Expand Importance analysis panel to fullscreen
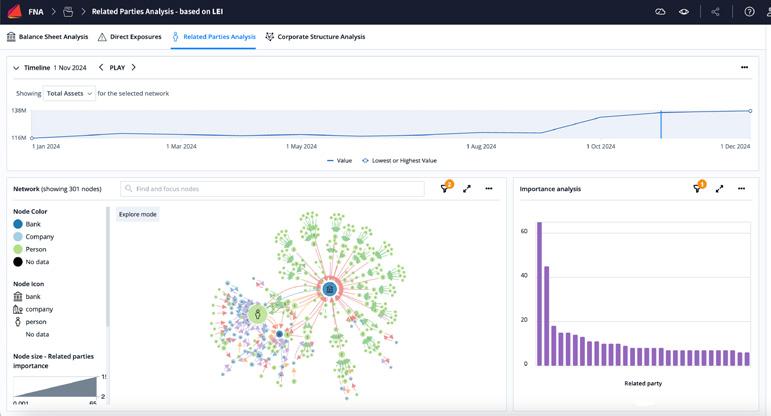Screen dimensions: 771x416 (x=719, y=188)
